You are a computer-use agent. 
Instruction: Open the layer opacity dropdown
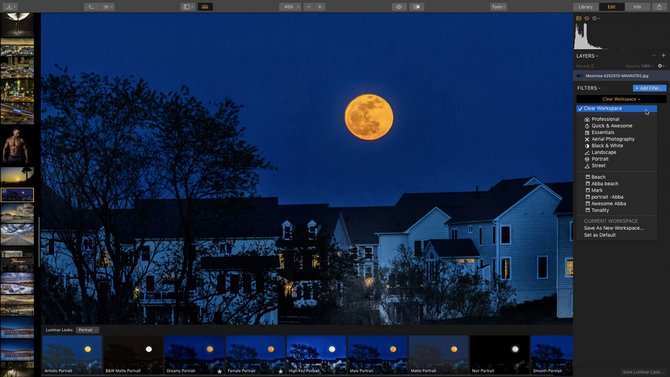coord(640,66)
